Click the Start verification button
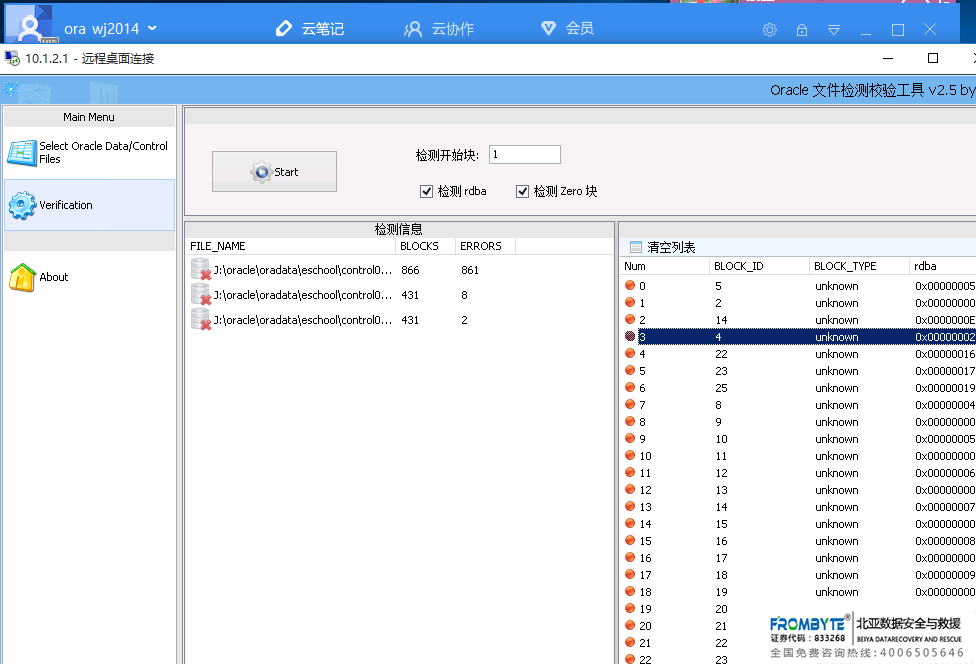The width and height of the screenshot is (976, 664). 274,172
